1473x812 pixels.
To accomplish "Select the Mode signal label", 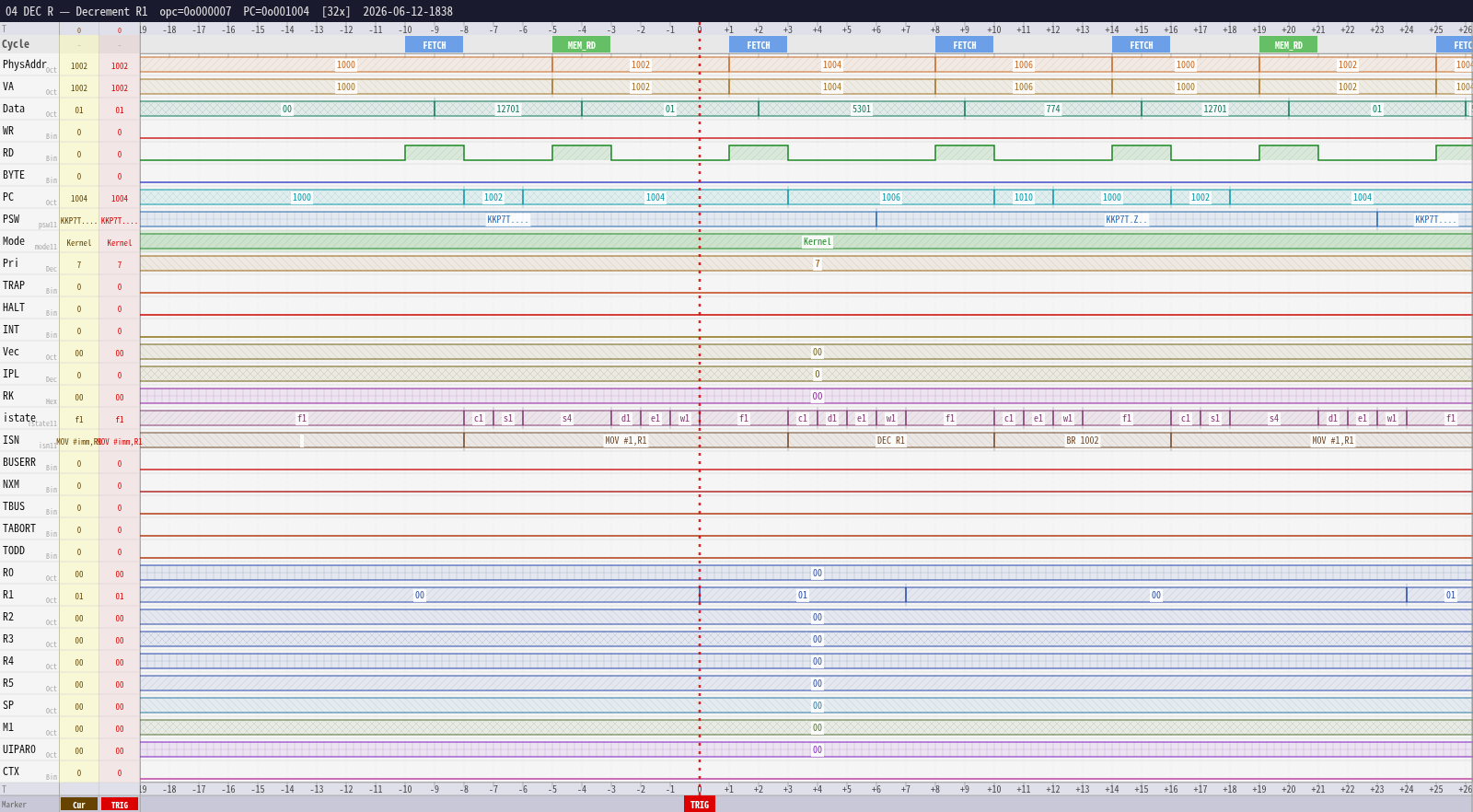I will [x=14, y=241].
